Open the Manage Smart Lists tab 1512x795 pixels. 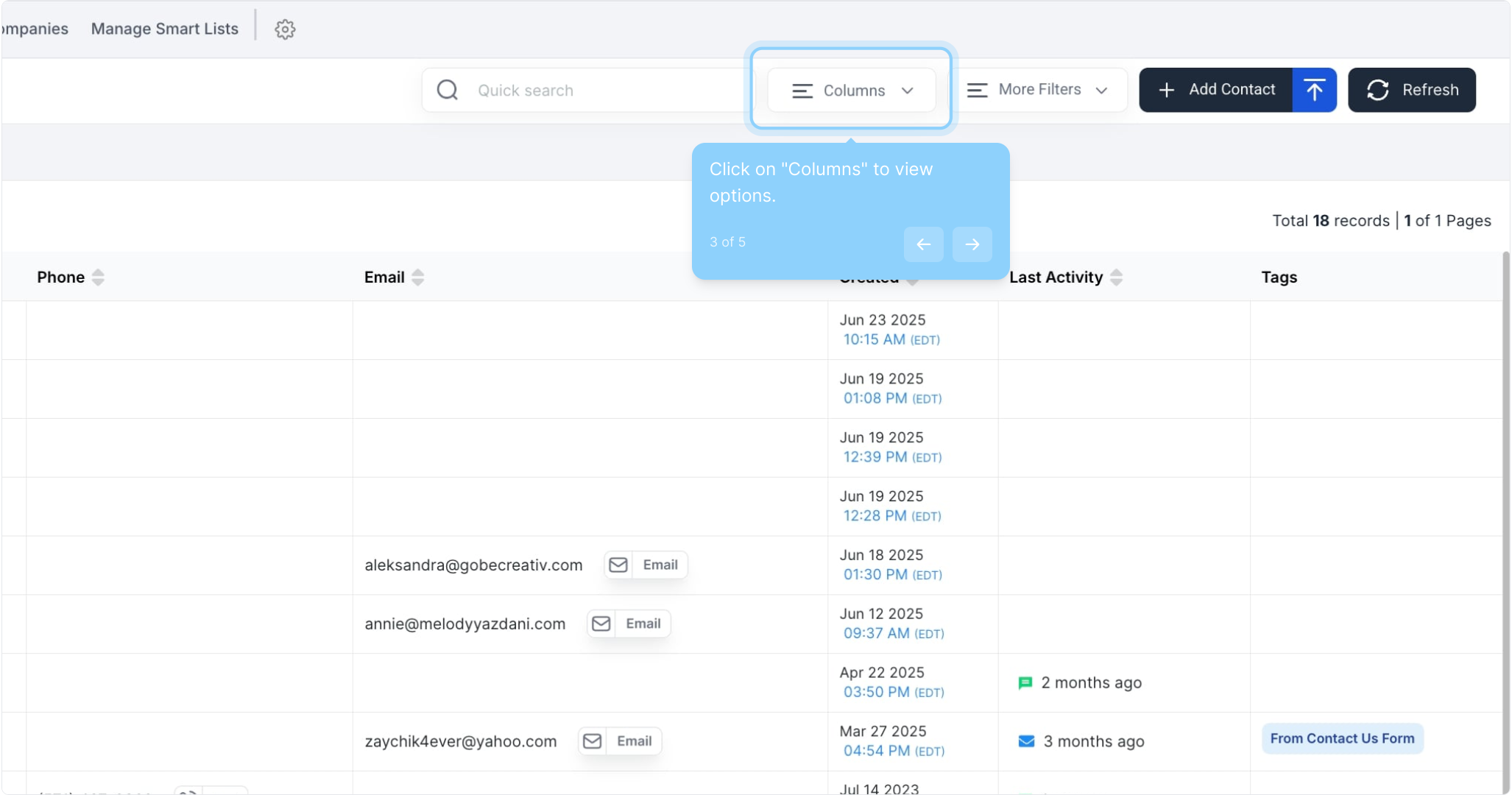point(165,29)
